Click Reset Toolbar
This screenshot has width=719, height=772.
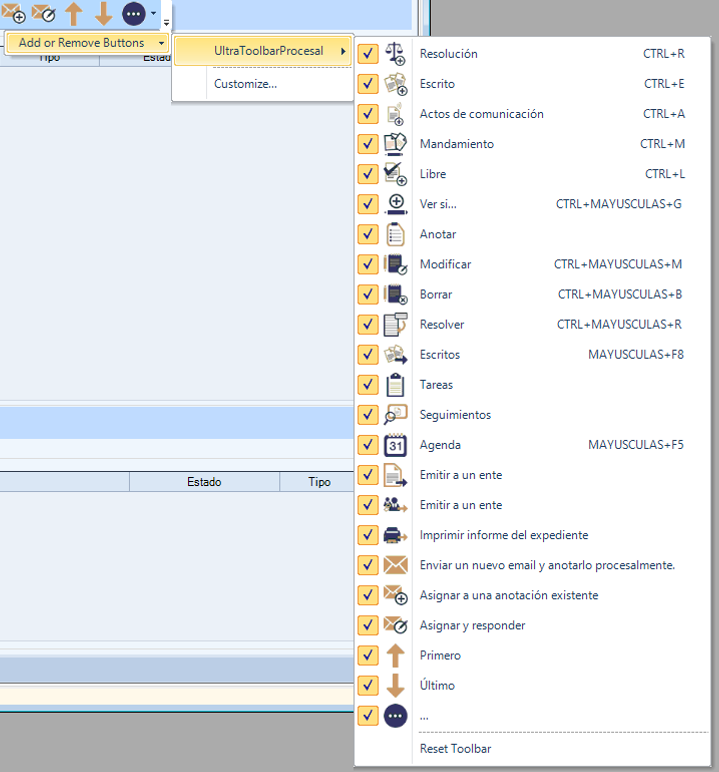[455, 749]
